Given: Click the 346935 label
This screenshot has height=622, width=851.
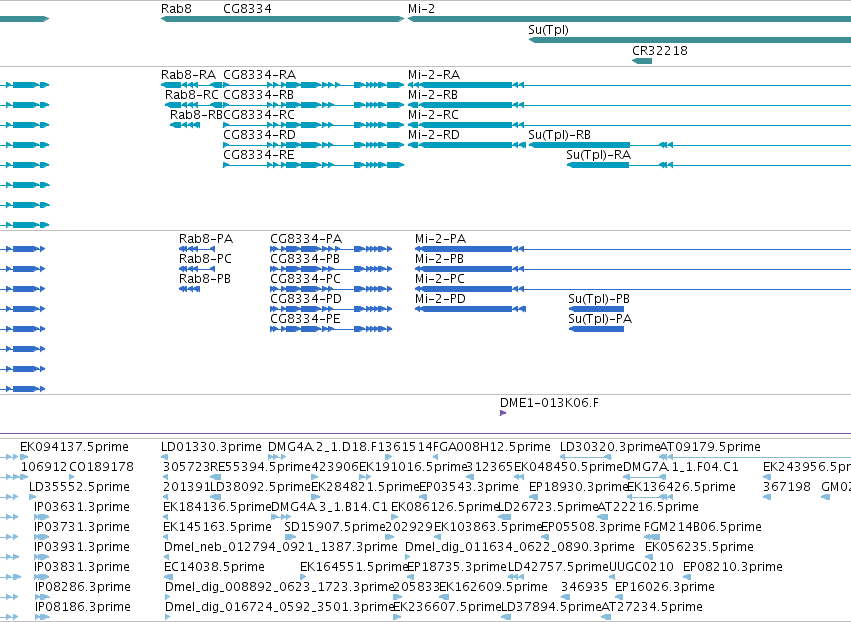Looking at the screenshot, I should pyautogui.click(x=585, y=587).
